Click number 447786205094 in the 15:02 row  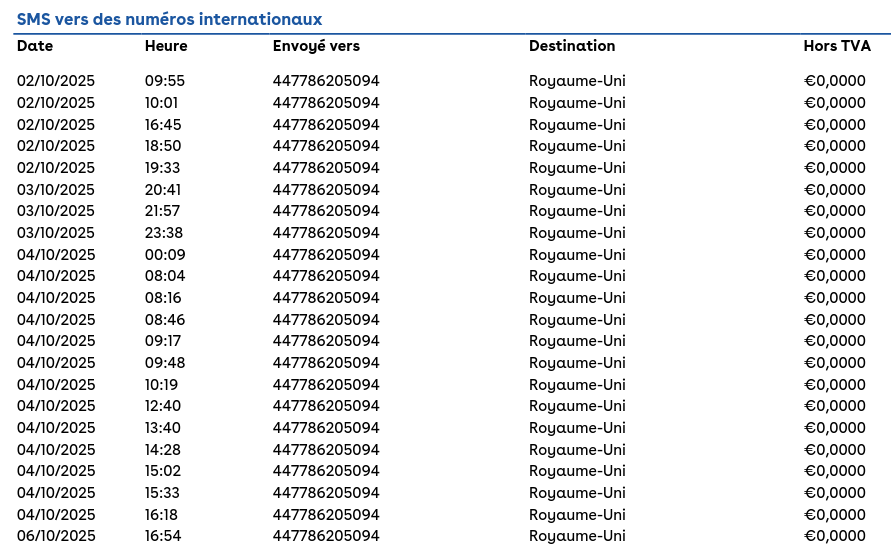[x=326, y=471]
